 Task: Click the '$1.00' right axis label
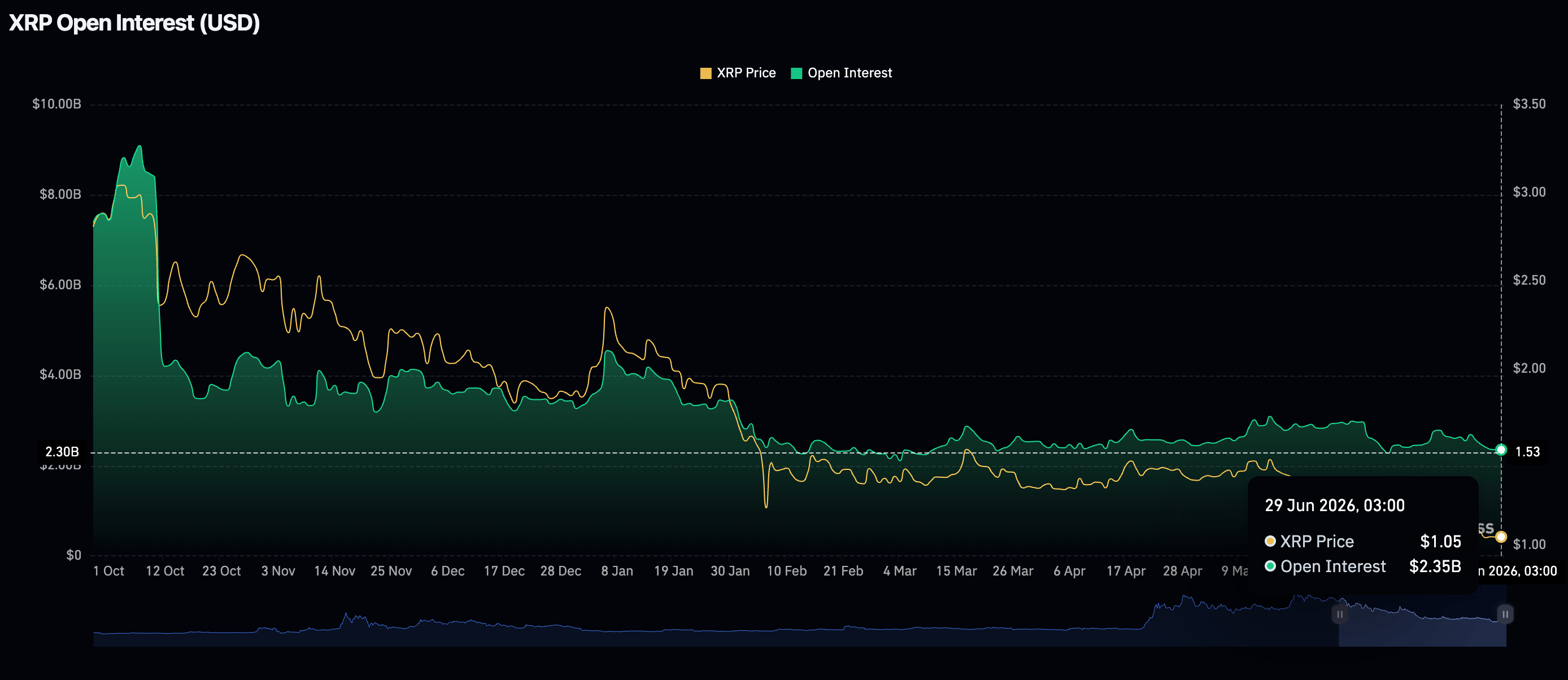point(1529,544)
